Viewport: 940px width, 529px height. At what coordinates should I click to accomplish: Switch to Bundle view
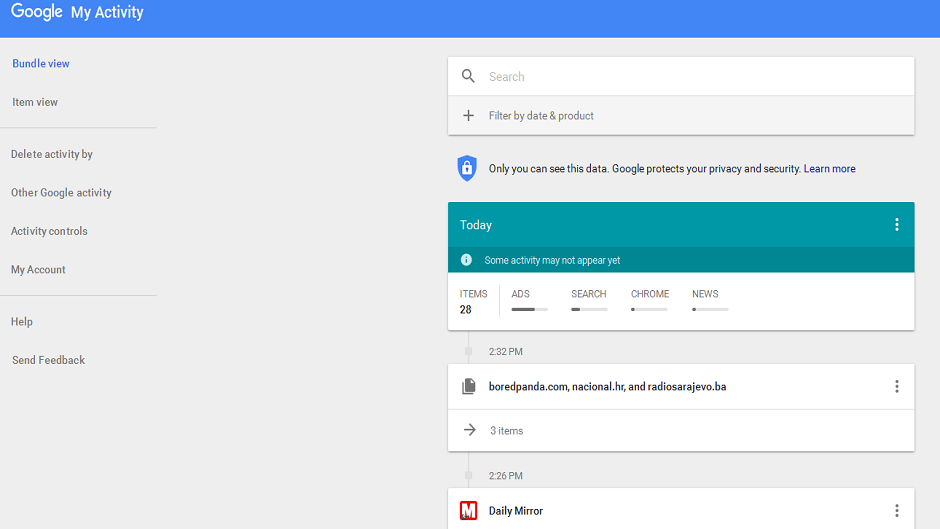[x=41, y=64]
